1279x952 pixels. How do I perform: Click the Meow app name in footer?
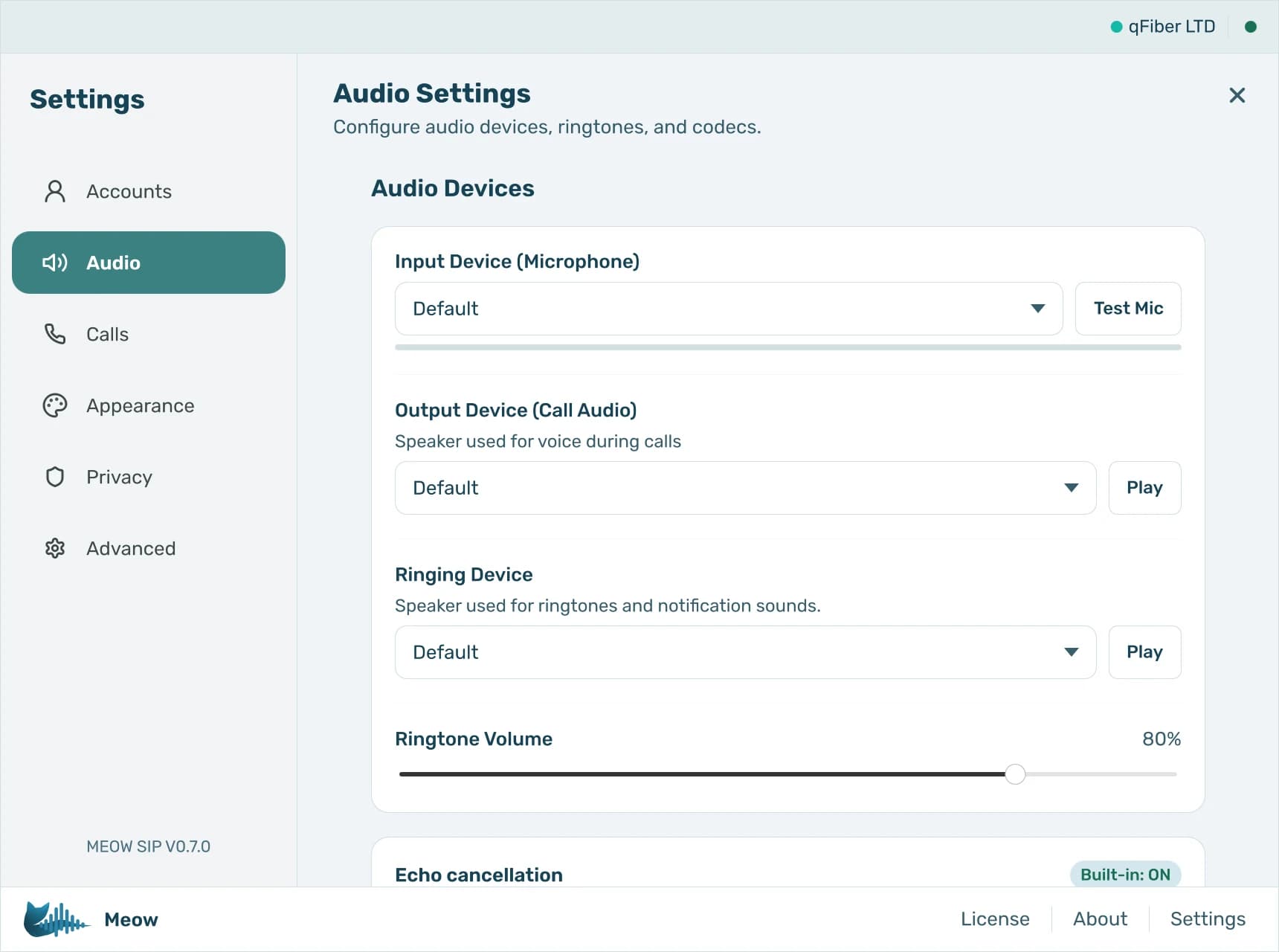(x=131, y=920)
